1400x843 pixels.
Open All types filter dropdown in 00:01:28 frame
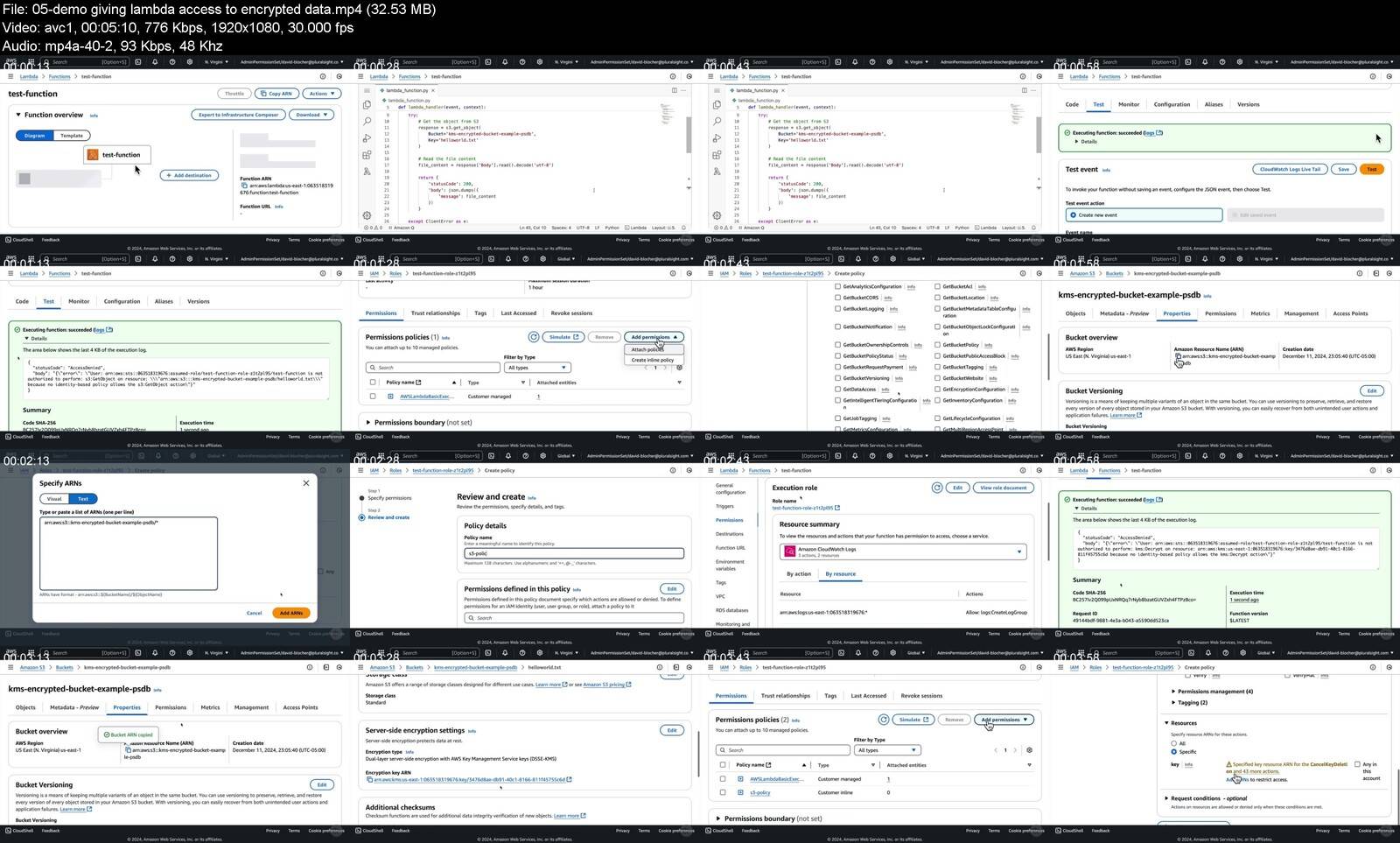pyautogui.click(x=537, y=368)
